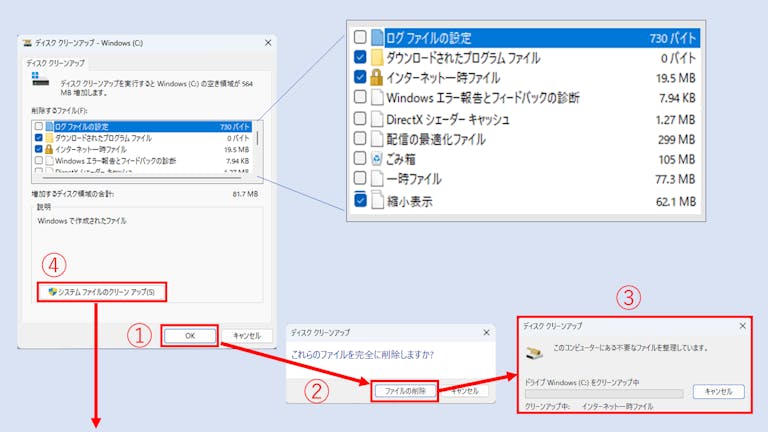The height and width of the screenshot is (432, 768).
Task: Select ごみ箱 row name
Action: 401,159
